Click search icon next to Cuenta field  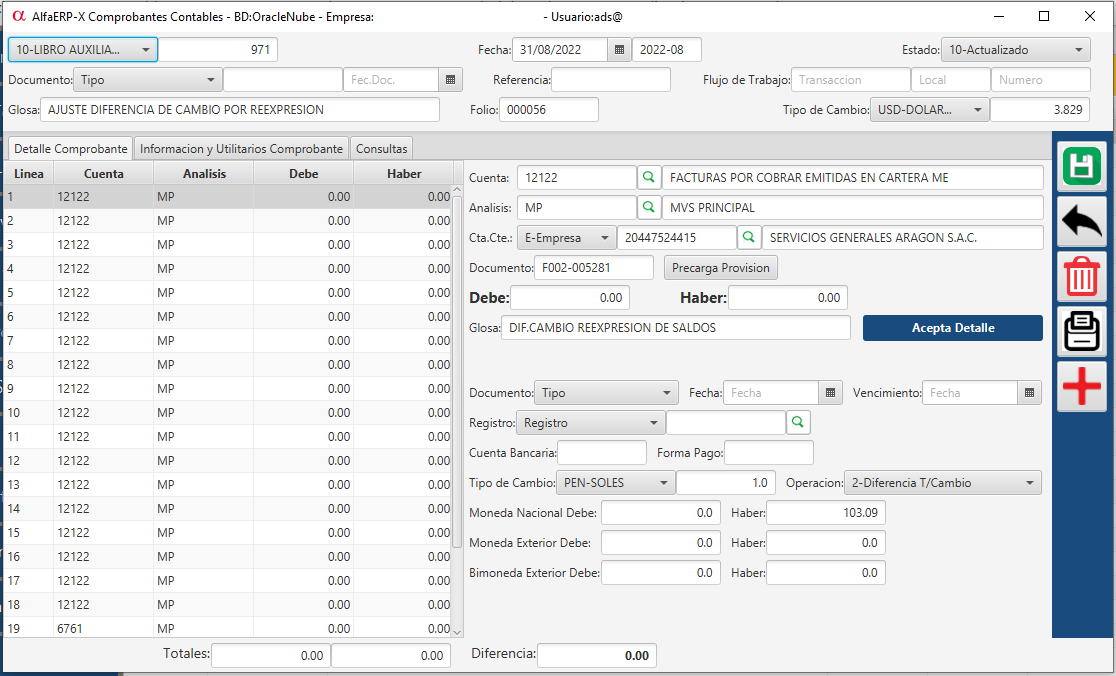click(x=649, y=178)
